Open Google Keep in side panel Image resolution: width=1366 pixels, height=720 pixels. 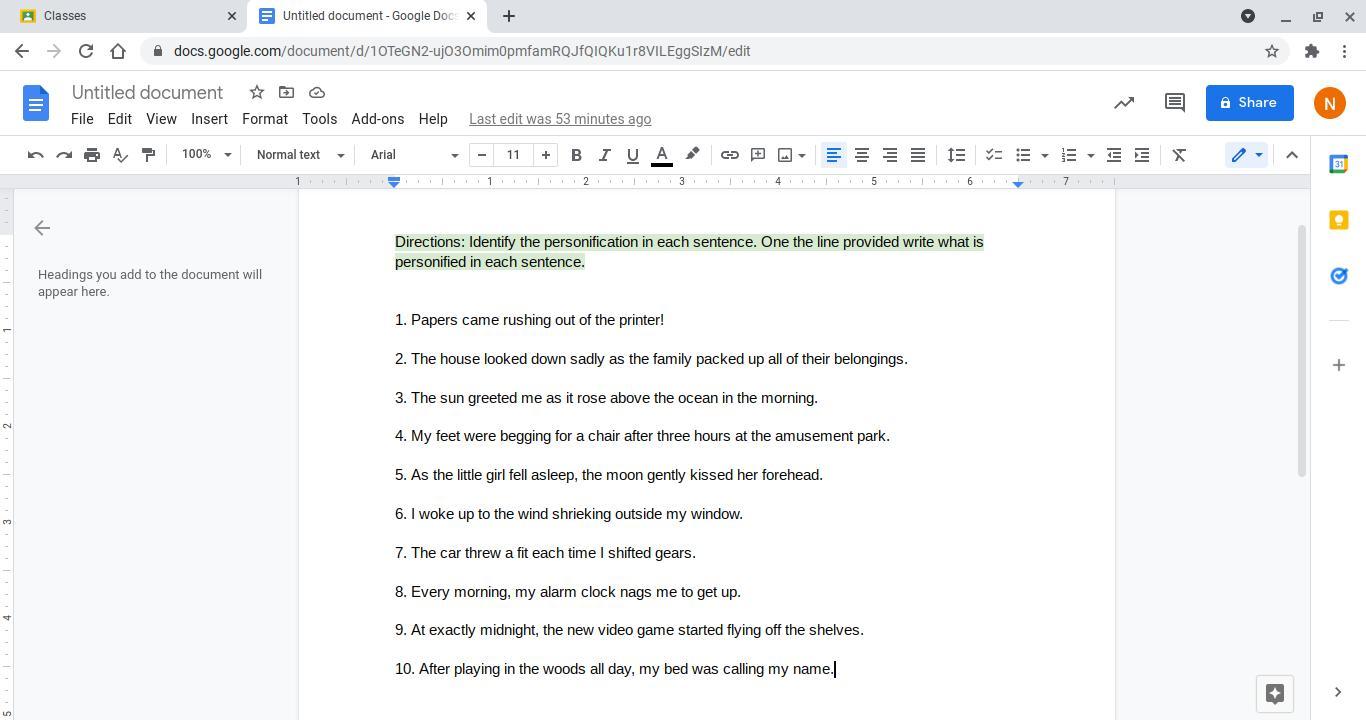point(1338,220)
